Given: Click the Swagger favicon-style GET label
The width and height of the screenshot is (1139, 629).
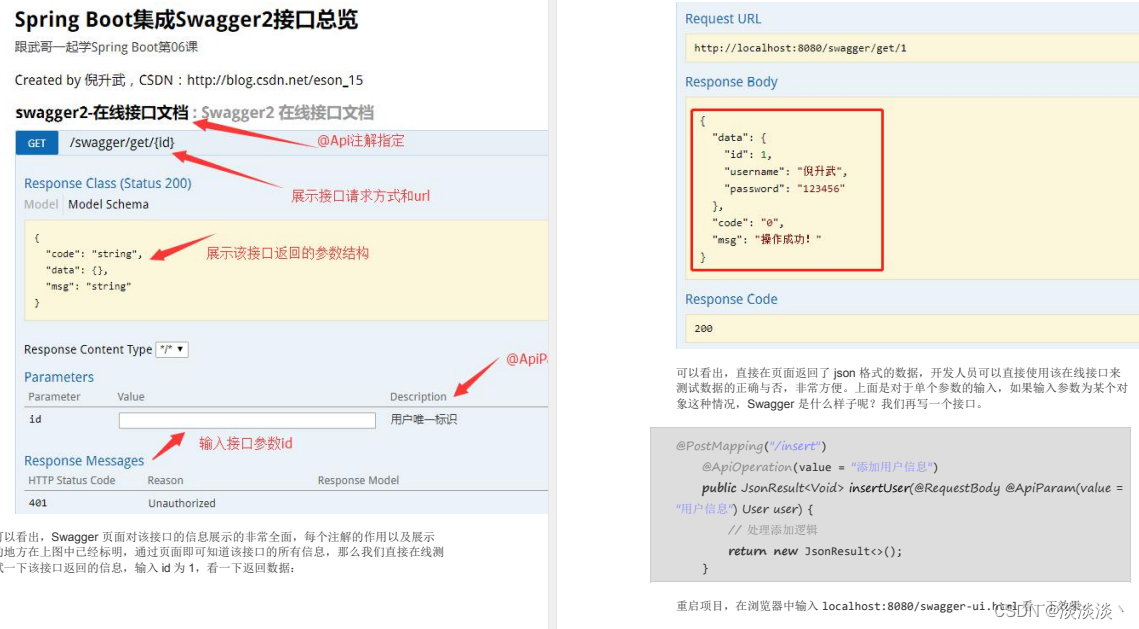Looking at the screenshot, I should (x=36, y=142).
